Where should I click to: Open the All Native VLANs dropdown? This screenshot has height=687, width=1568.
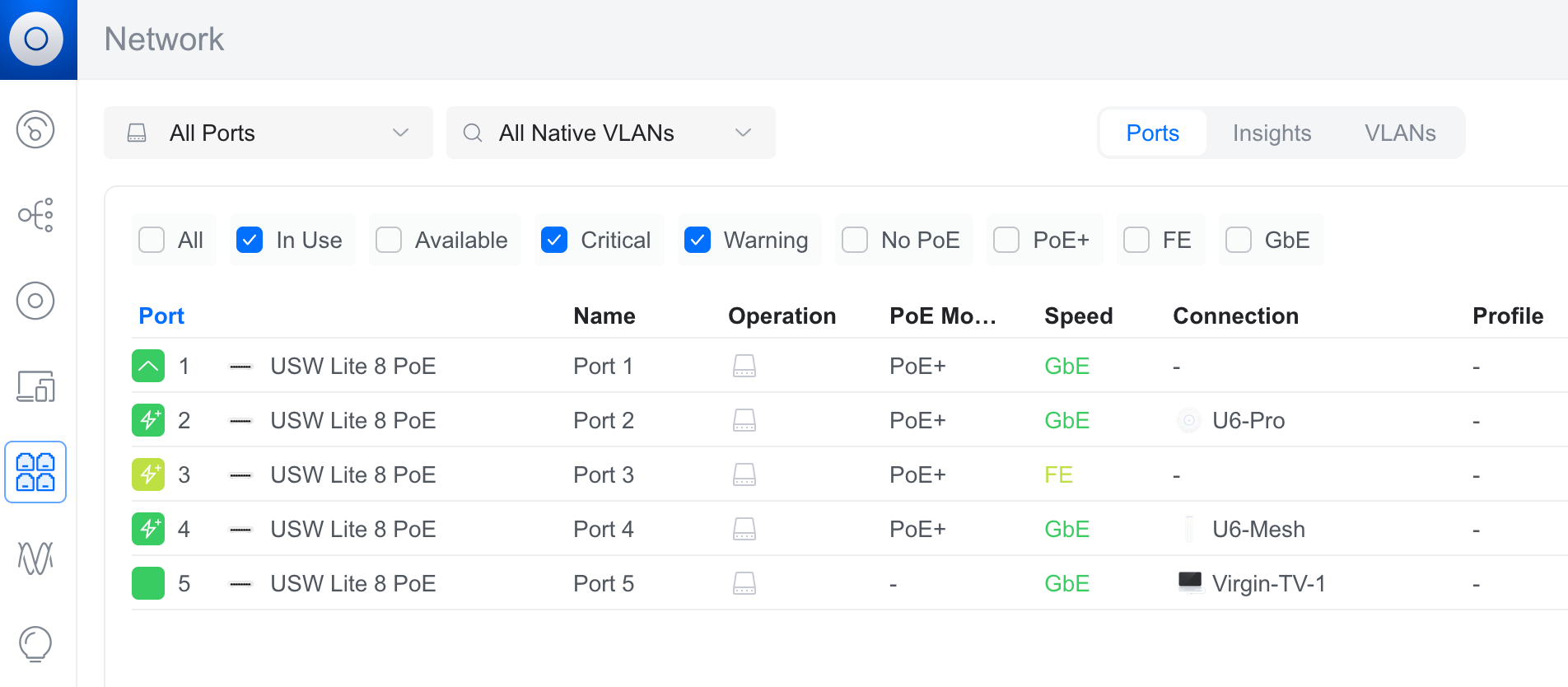tap(611, 133)
